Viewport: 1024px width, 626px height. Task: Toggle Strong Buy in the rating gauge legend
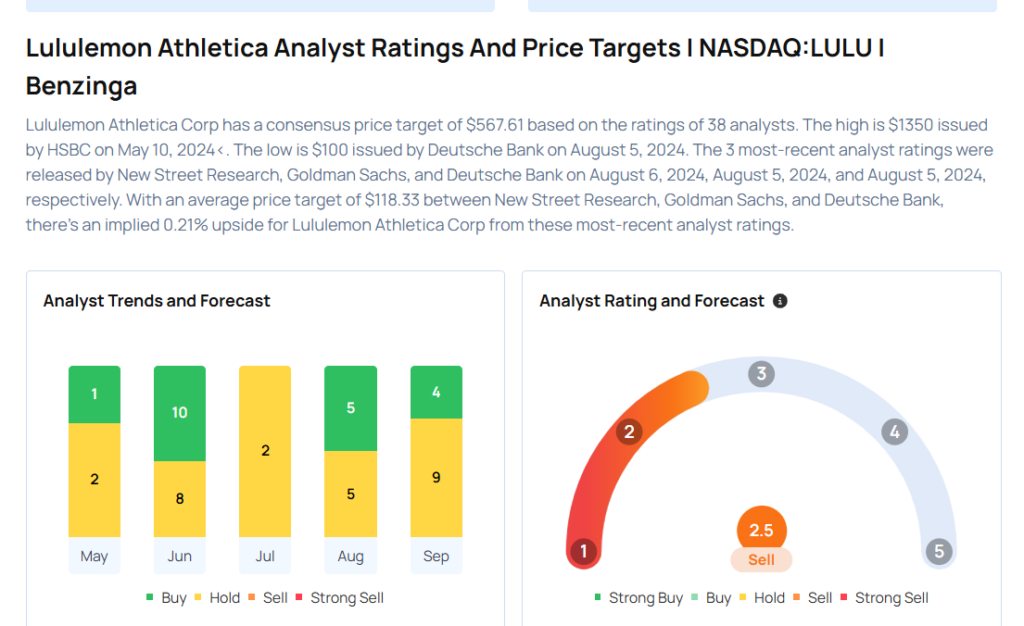(639, 597)
